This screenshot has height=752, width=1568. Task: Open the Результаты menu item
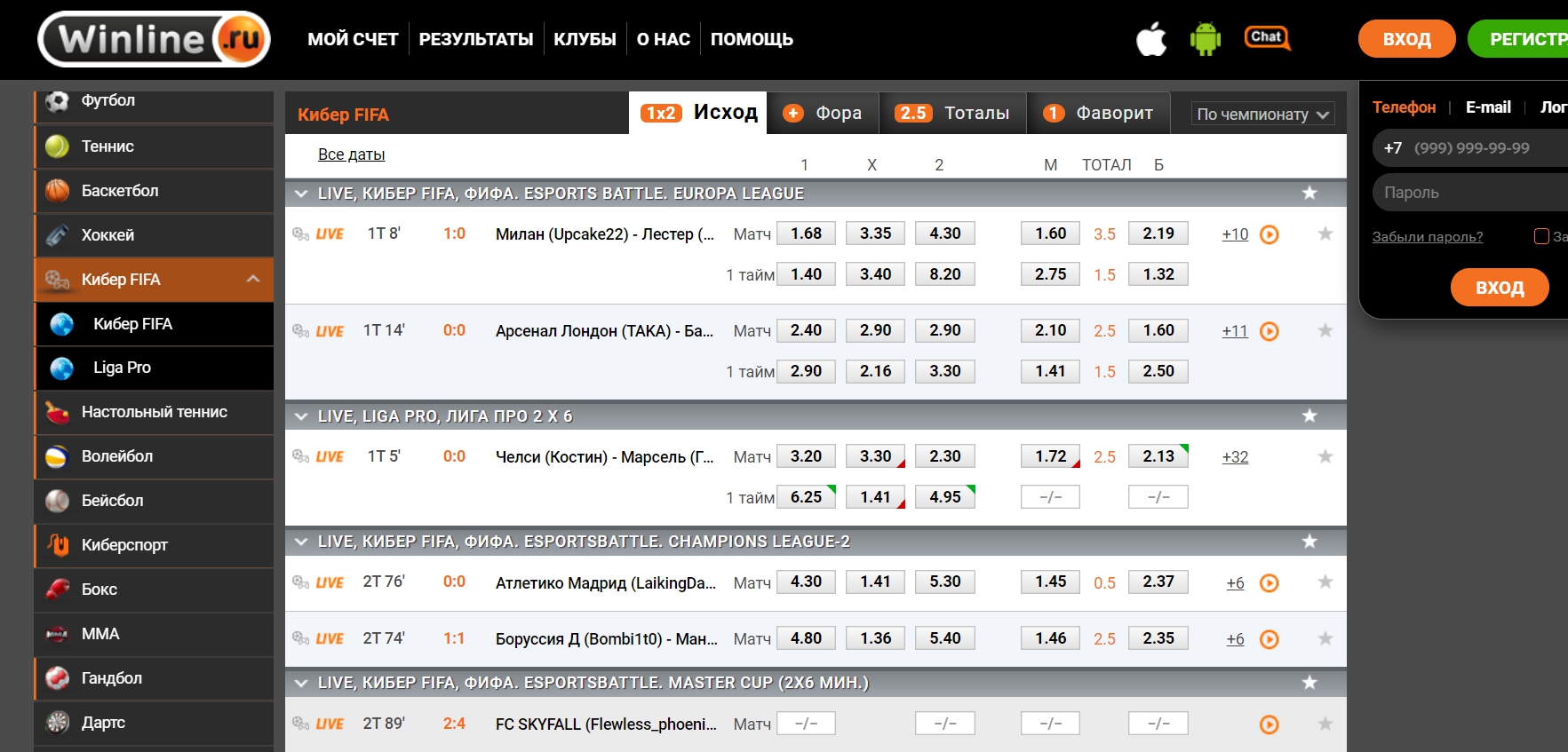point(475,39)
